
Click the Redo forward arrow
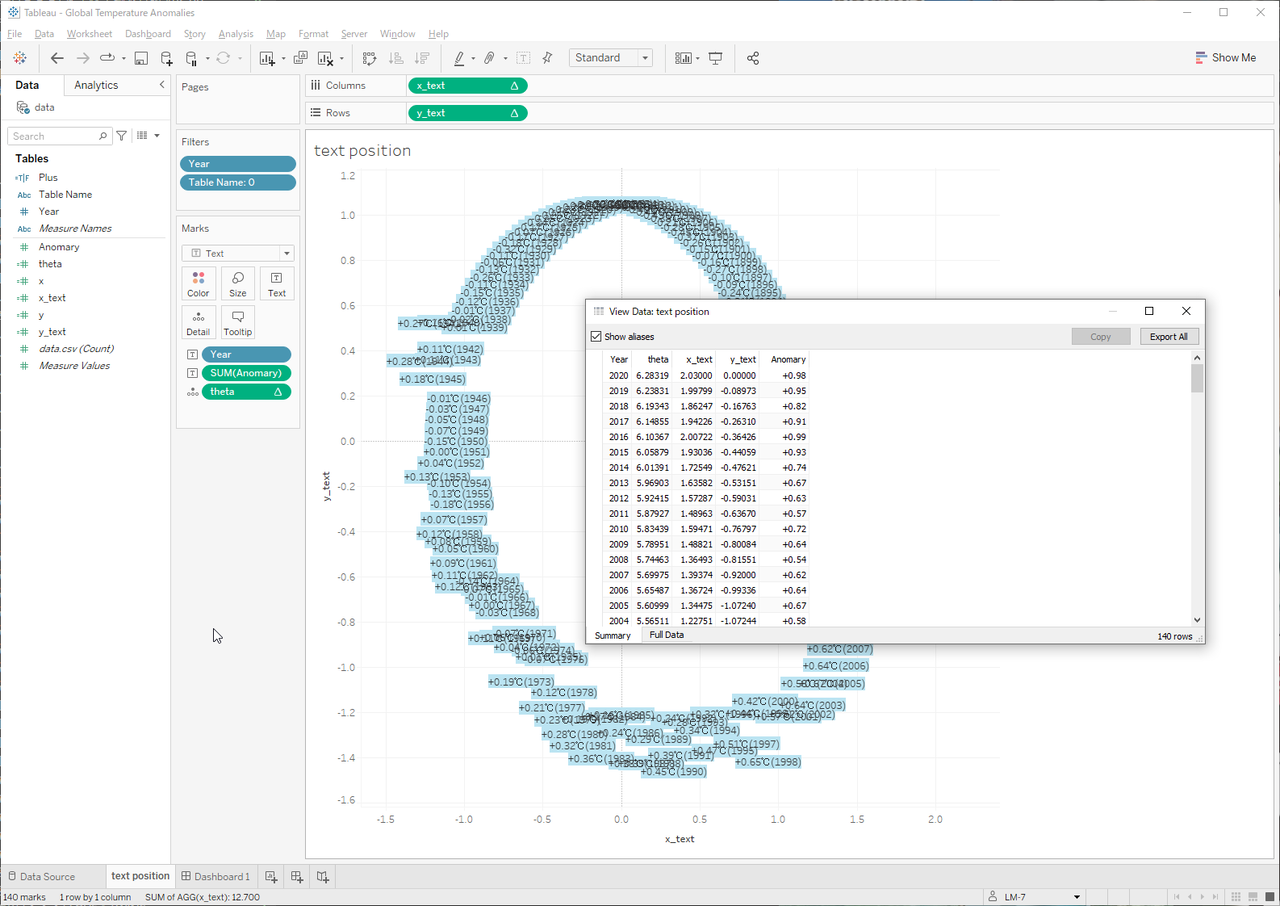pos(83,58)
